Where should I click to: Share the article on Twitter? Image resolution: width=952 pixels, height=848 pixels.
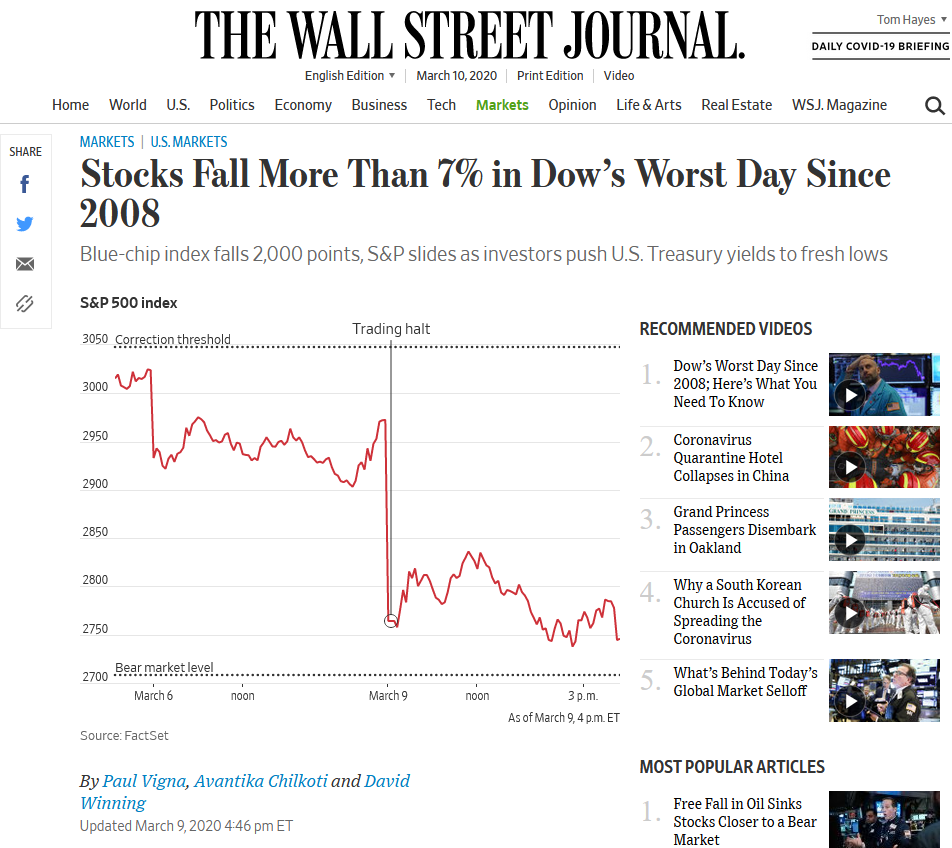(x=24, y=224)
